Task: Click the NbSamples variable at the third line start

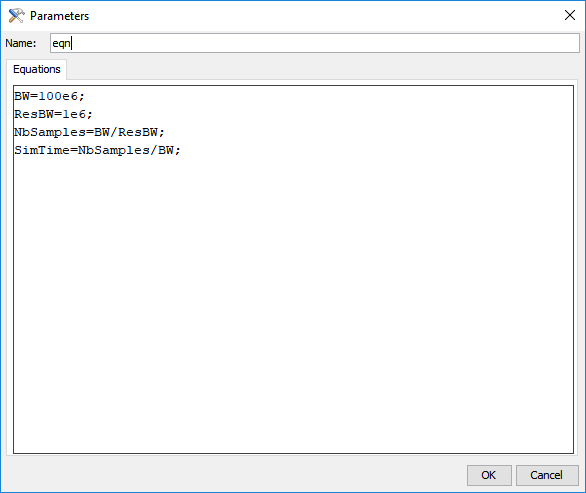Action: [50, 132]
